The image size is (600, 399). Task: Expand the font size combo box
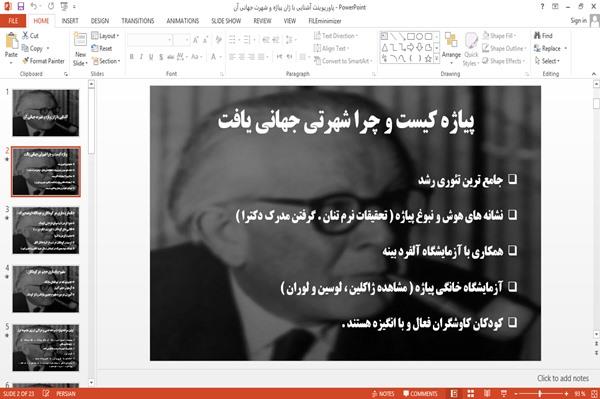[x=187, y=40]
